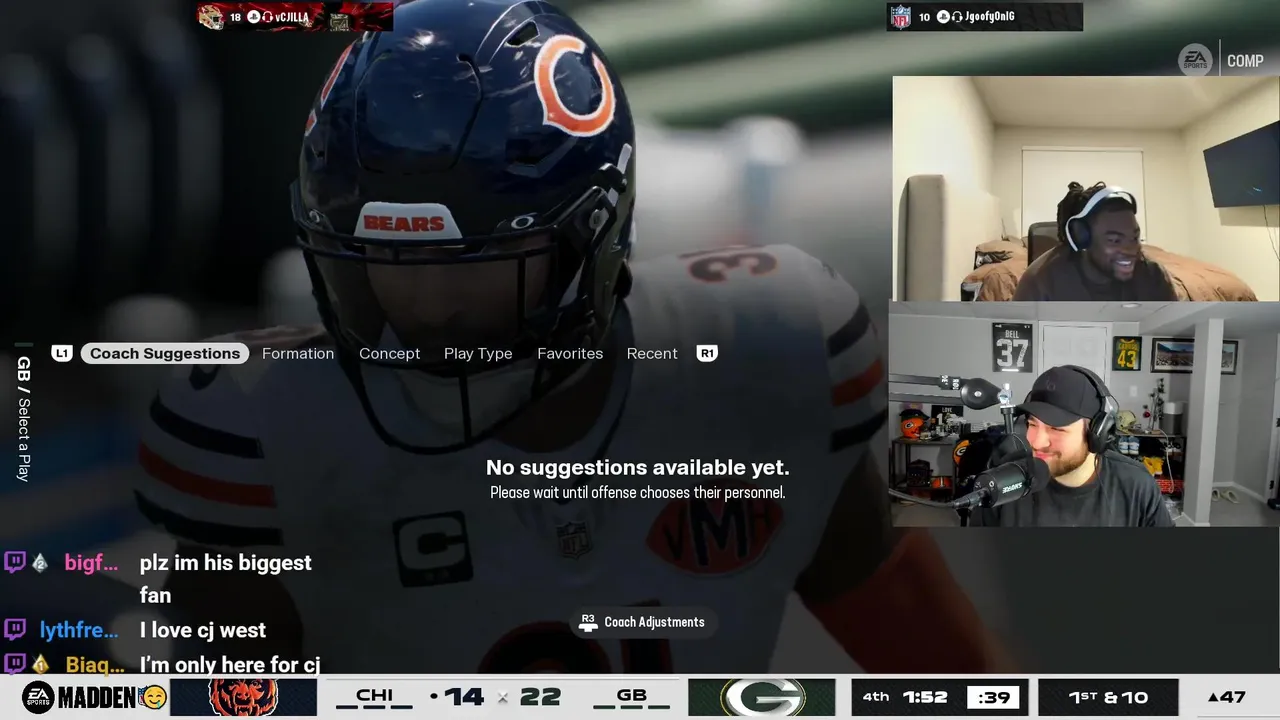
Task: Click the MADDEN title in scorebar
Action: tap(97, 697)
